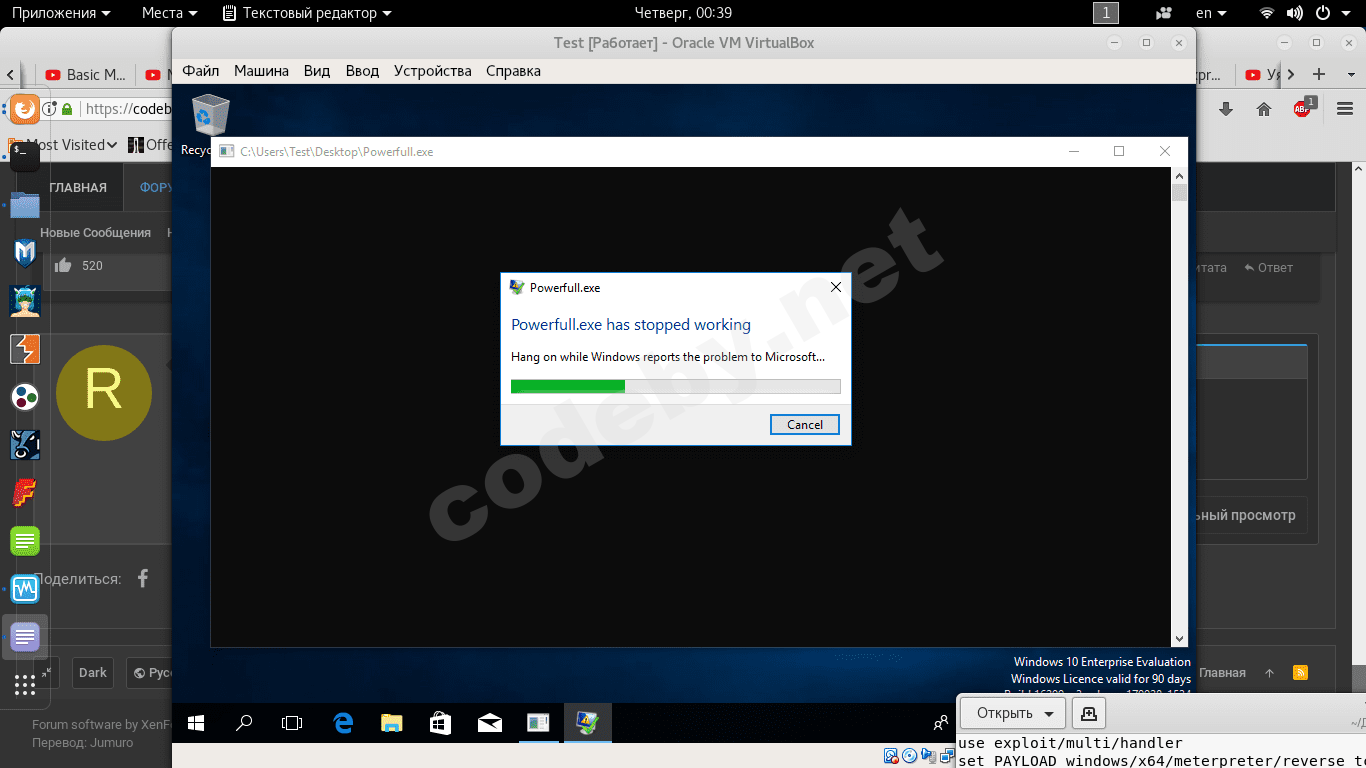Screen dimensions: 1366x768
Task: Open the Новые Сообщения forum link
Action: (95, 233)
